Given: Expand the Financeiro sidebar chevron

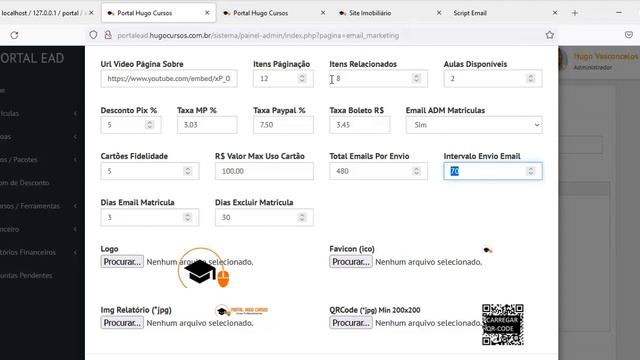Looking at the screenshot, I should (75, 229).
